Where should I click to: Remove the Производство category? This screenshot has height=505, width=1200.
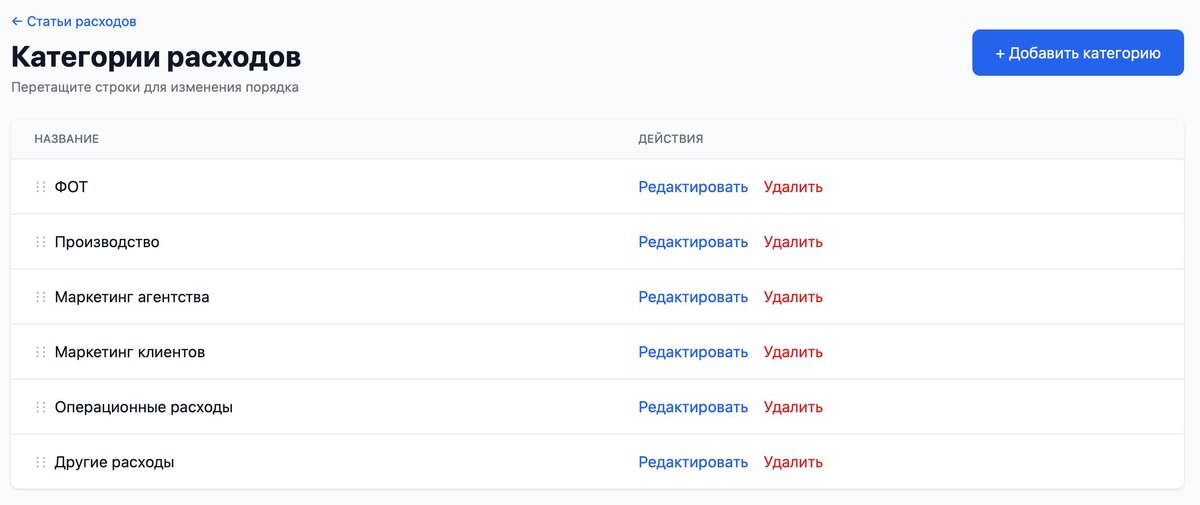click(x=793, y=242)
